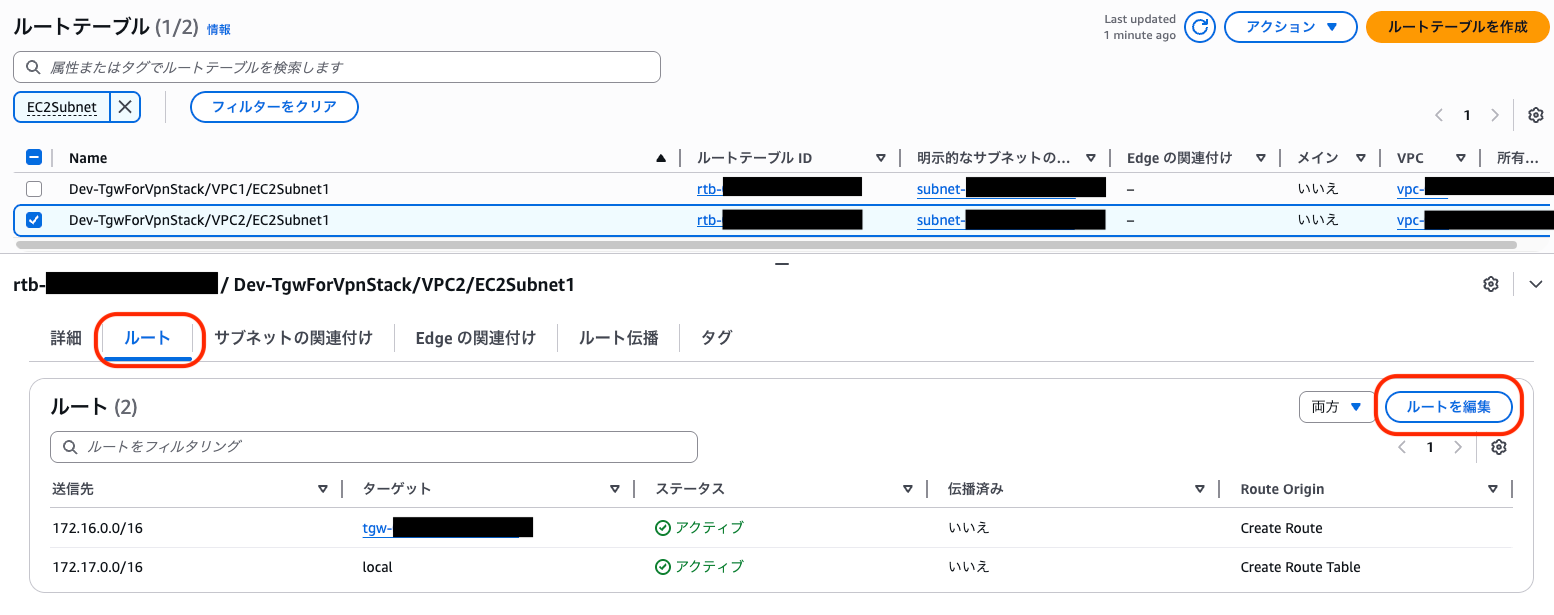Select Dev-TgwForVpnStack/VPC1/EC2Subnet1 name text

pos(199,188)
